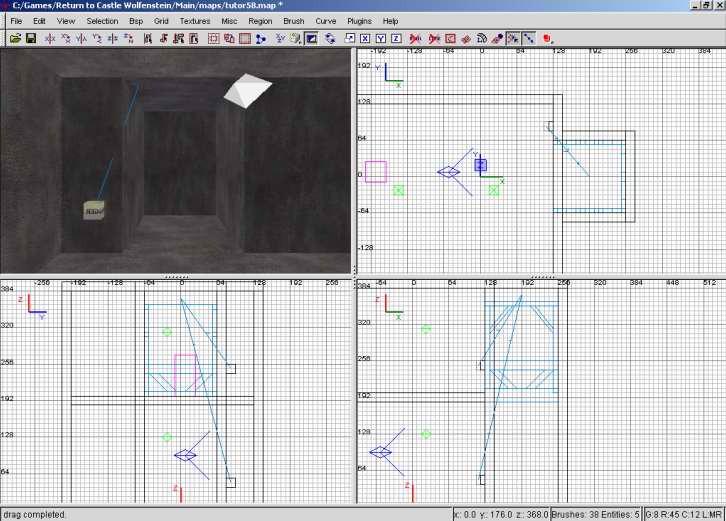This screenshot has height=521, width=726.
Task: Click the red dot icon at toolbar end
Action: (547, 39)
